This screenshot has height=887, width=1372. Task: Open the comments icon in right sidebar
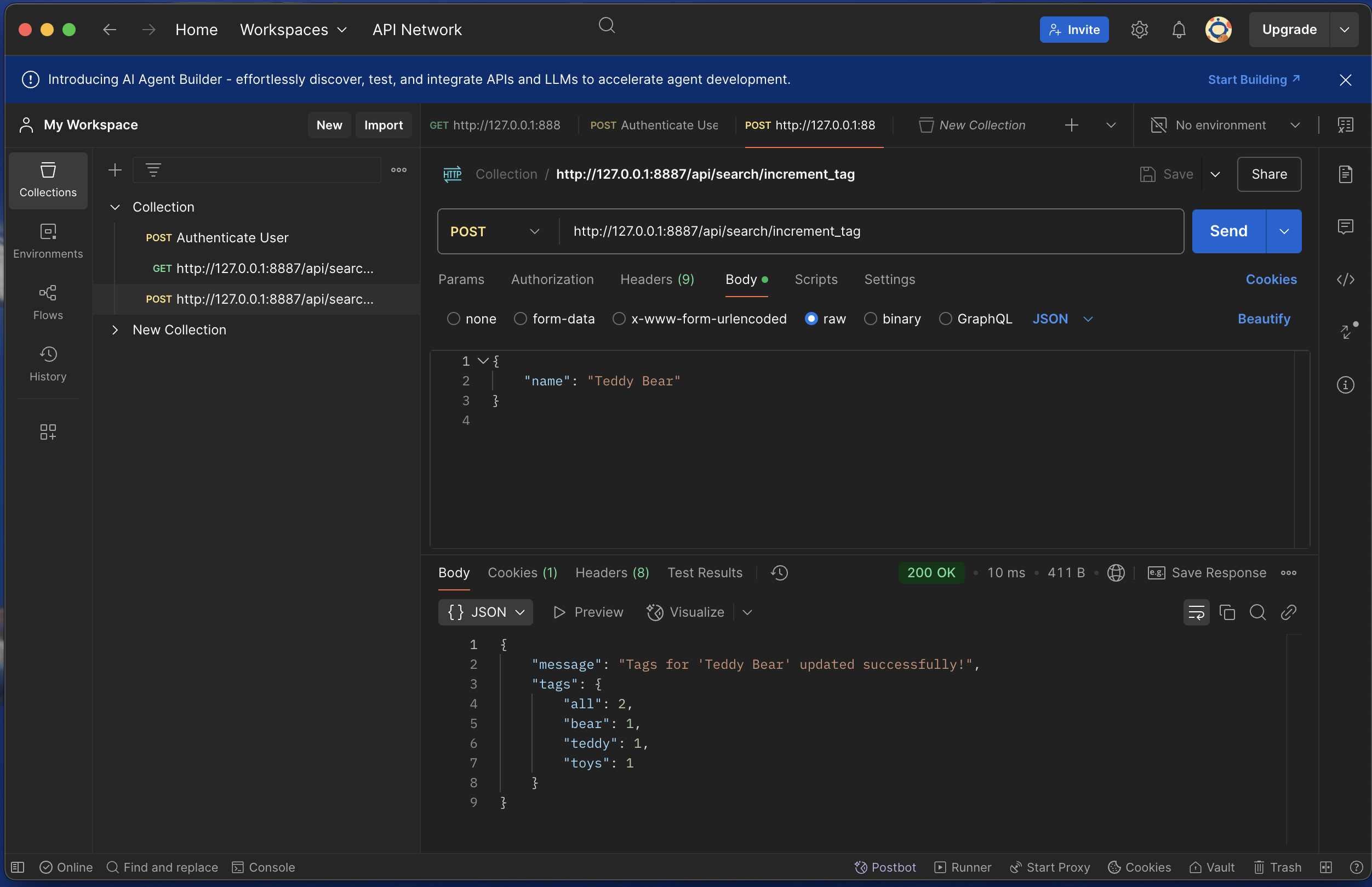1345,226
